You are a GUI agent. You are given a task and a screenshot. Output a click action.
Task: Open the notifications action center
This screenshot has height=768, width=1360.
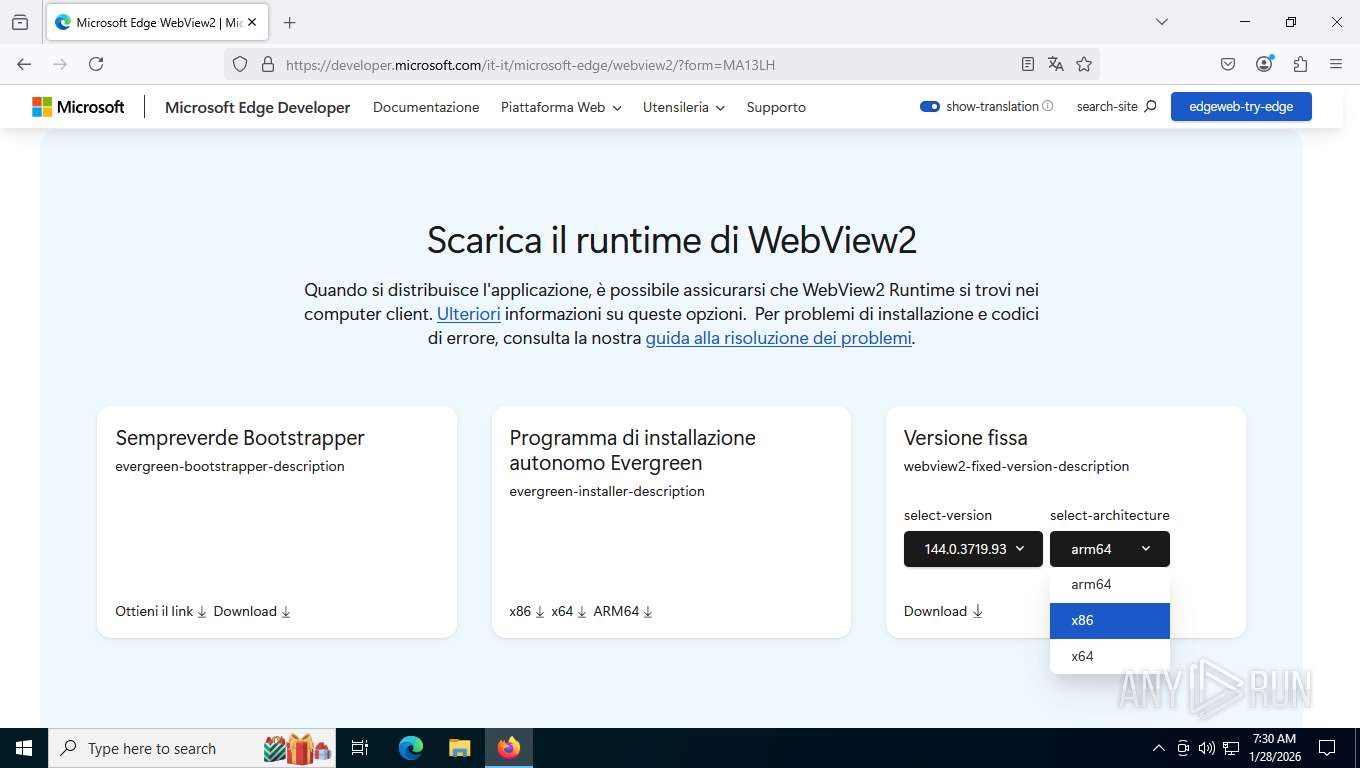pos(1327,748)
